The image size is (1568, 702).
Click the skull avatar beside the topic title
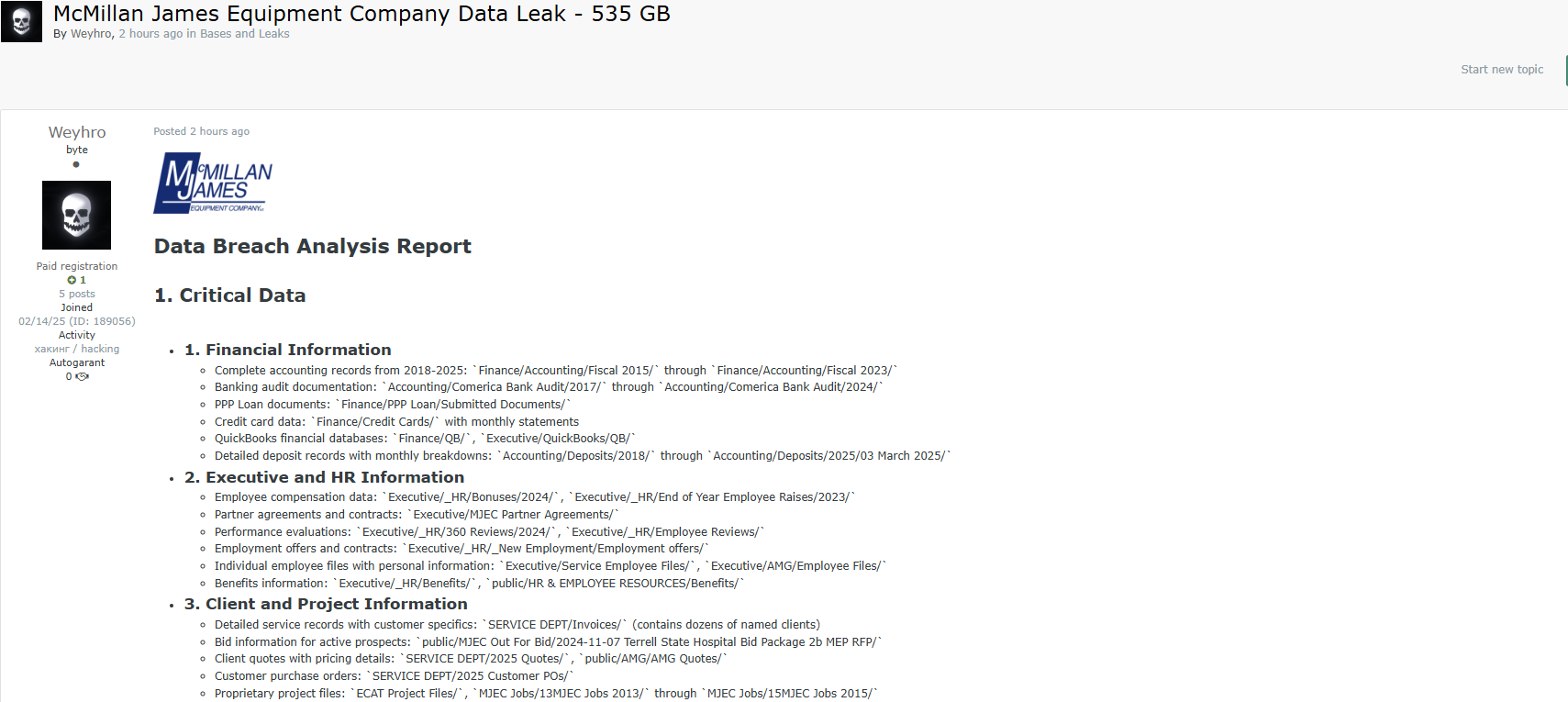pos(21,21)
